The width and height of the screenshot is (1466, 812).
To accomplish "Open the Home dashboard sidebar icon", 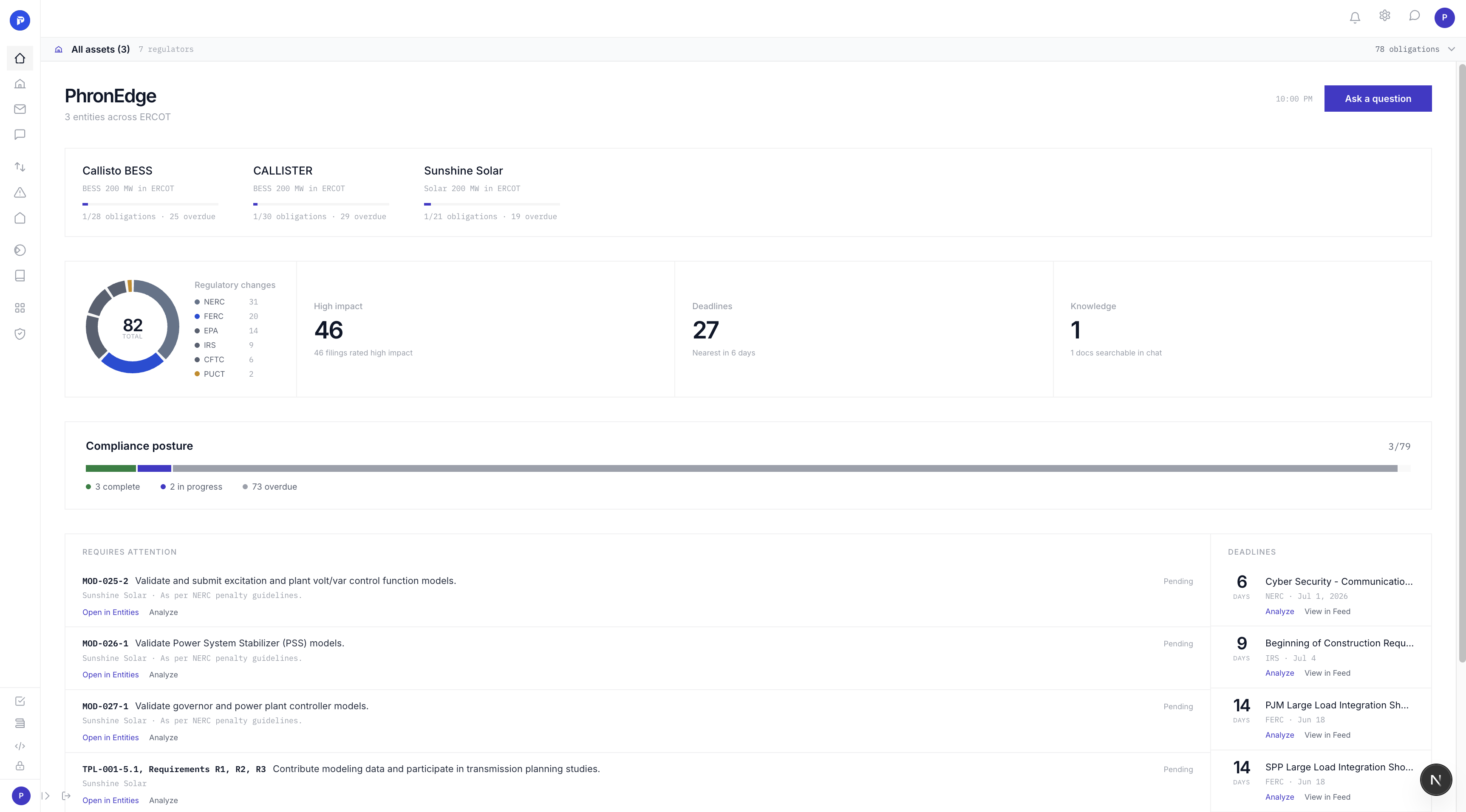I will pos(20,58).
